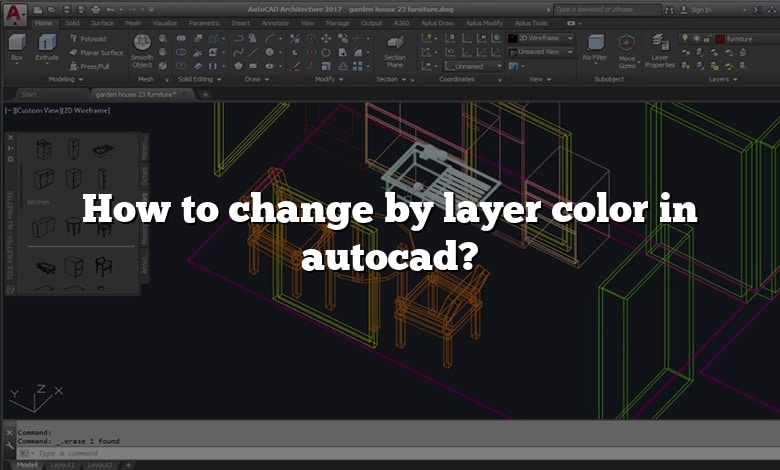780x470 pixels.
Task: Switch to the Annotate ribbon tab
Action: coord(276,22)
